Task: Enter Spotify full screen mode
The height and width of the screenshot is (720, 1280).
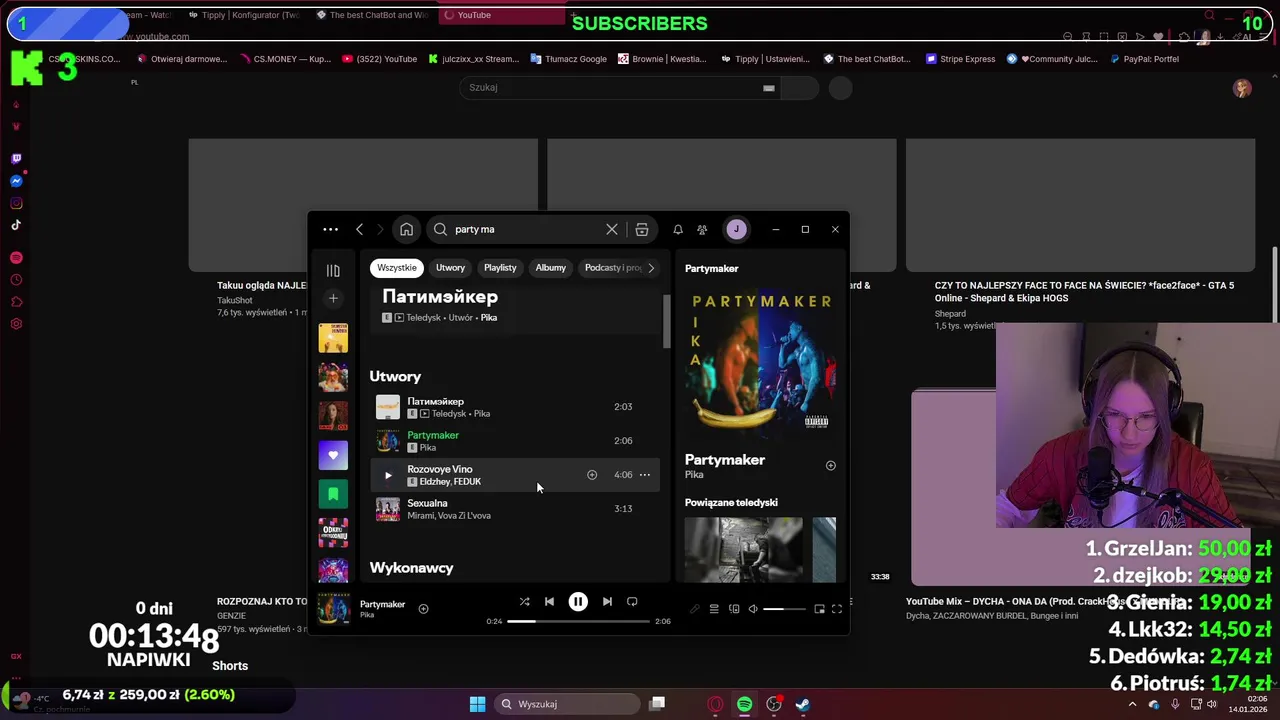Action: click(837, 609)
